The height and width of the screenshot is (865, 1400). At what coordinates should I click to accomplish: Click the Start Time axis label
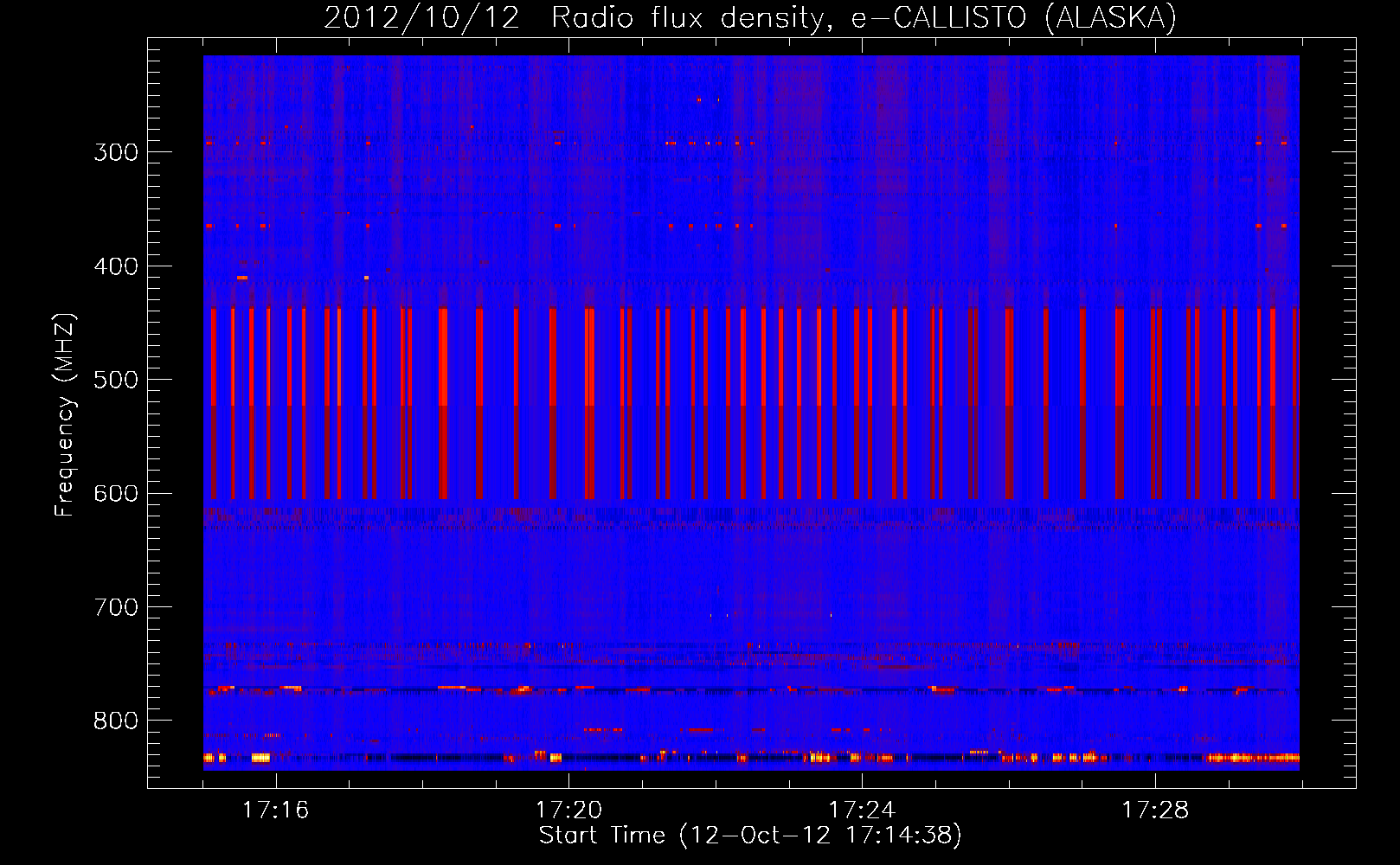750,836
